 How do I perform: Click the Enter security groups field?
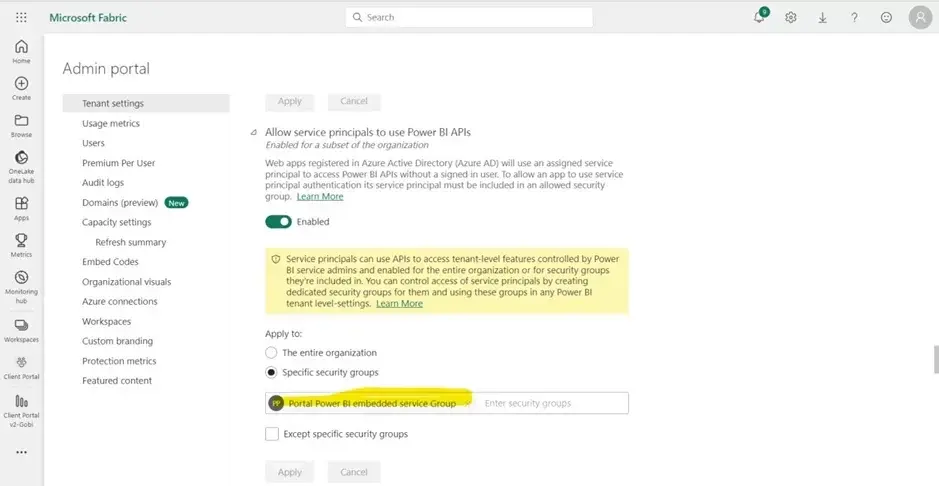click(x=553, y=403)
